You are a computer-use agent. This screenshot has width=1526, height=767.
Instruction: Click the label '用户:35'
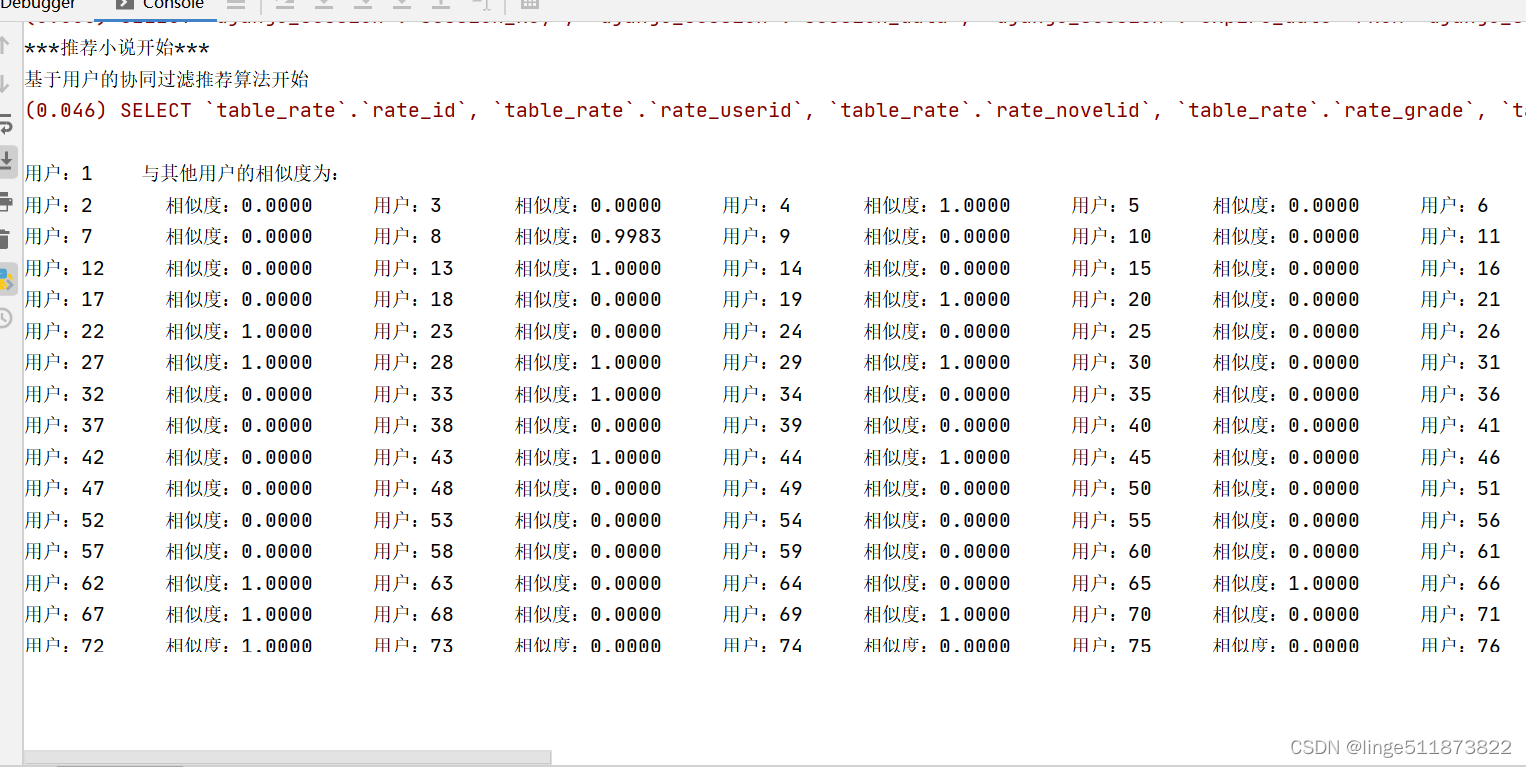click(1112, 395)
